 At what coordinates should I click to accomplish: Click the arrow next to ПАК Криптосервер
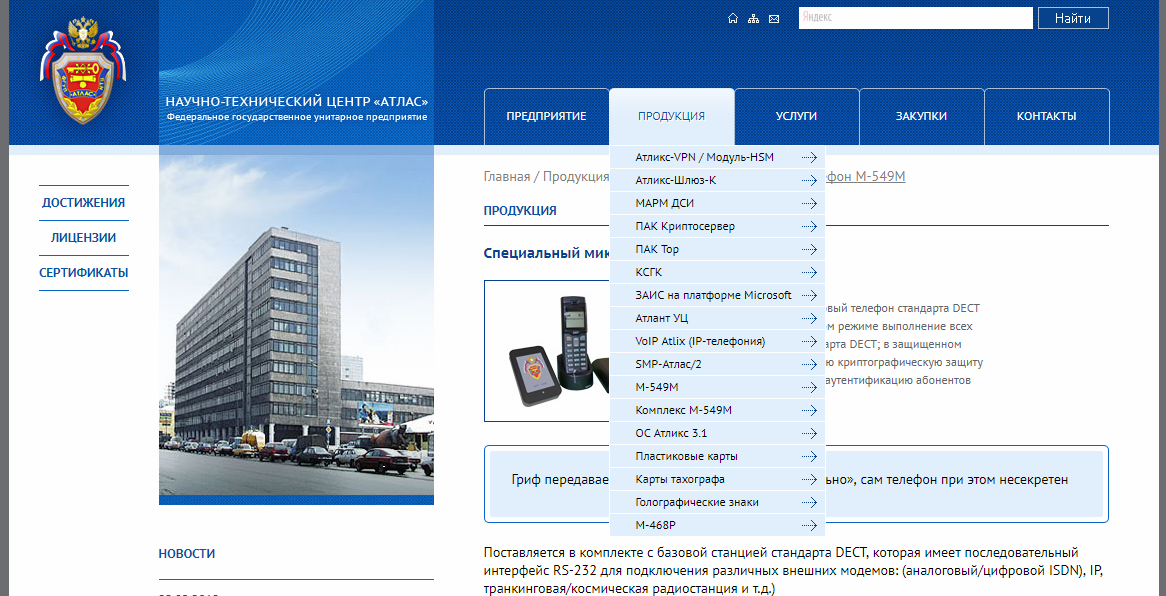click(x=809, y=226)
